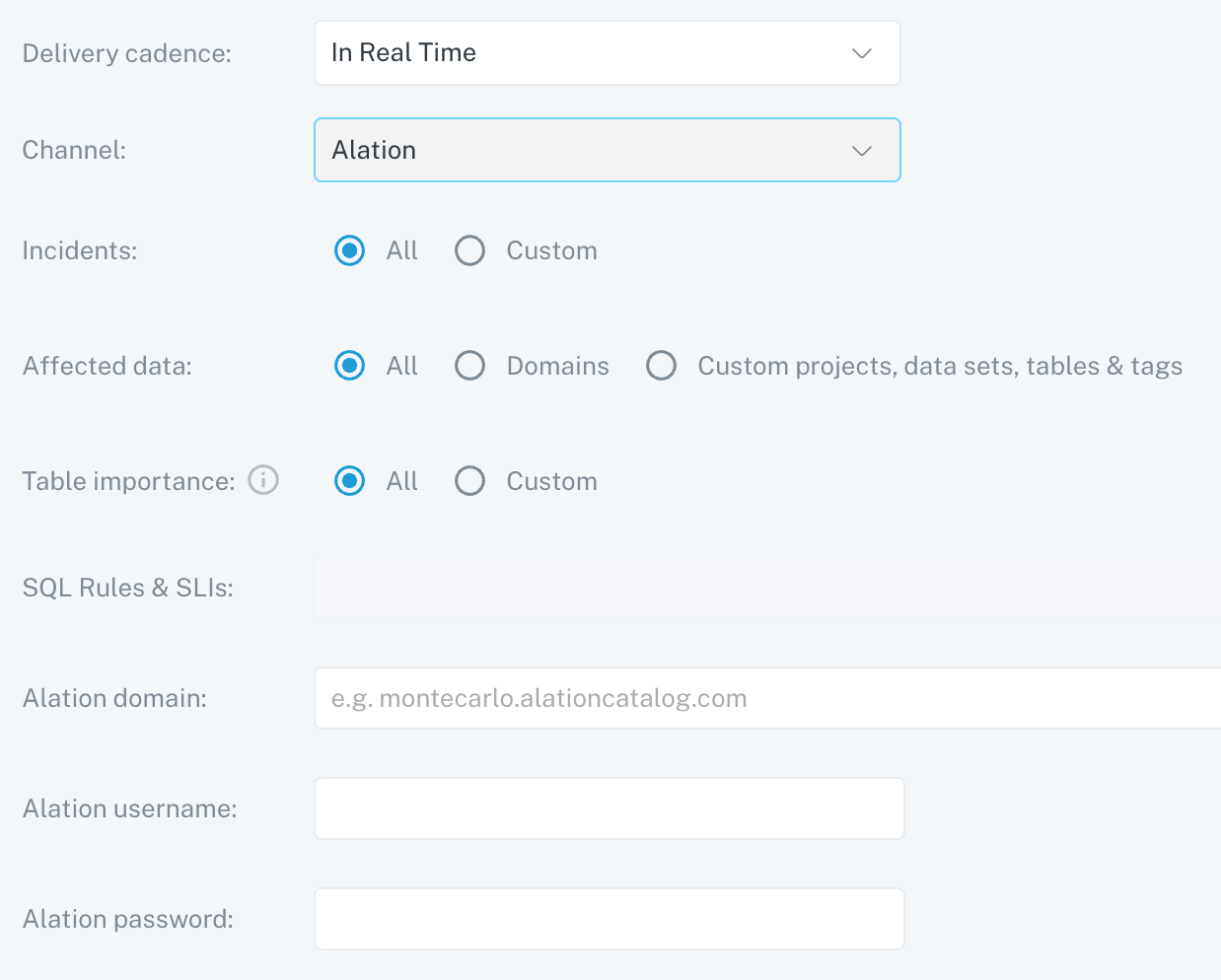1221x980 pixels.
Task: Select All for Incidents
Action: coord(350,250)
